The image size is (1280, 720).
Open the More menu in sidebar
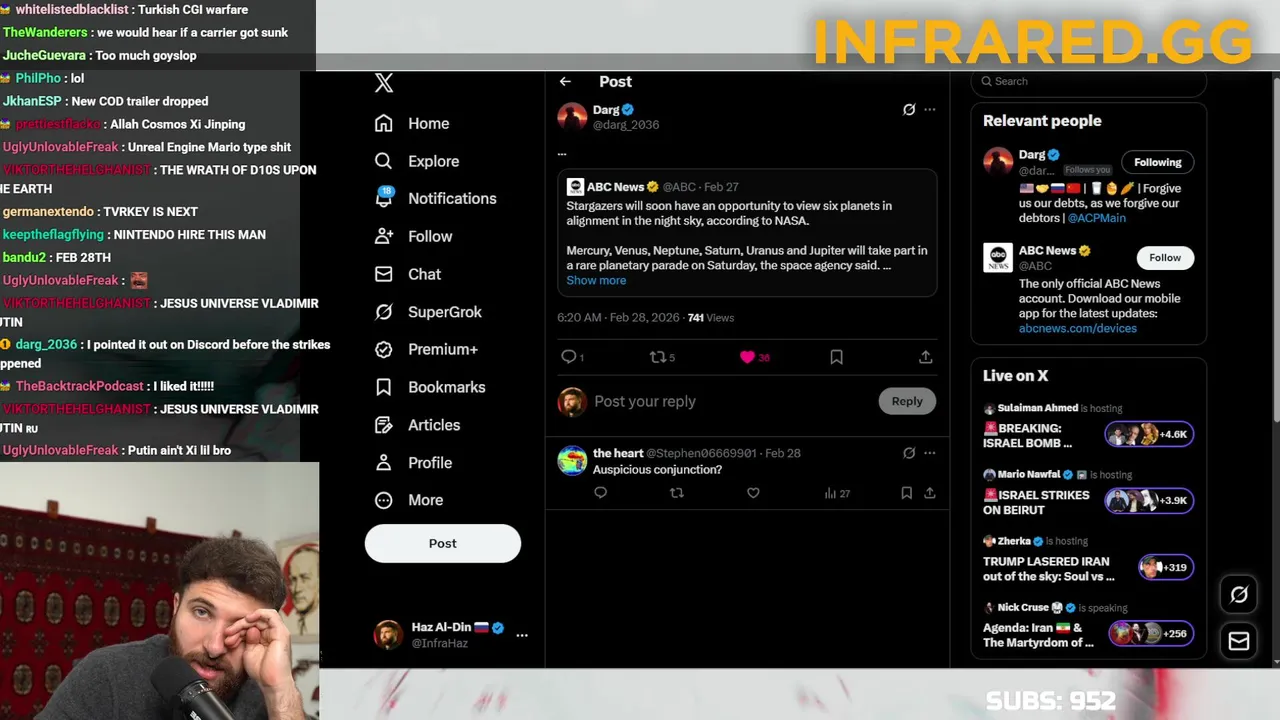pos(409,500)
